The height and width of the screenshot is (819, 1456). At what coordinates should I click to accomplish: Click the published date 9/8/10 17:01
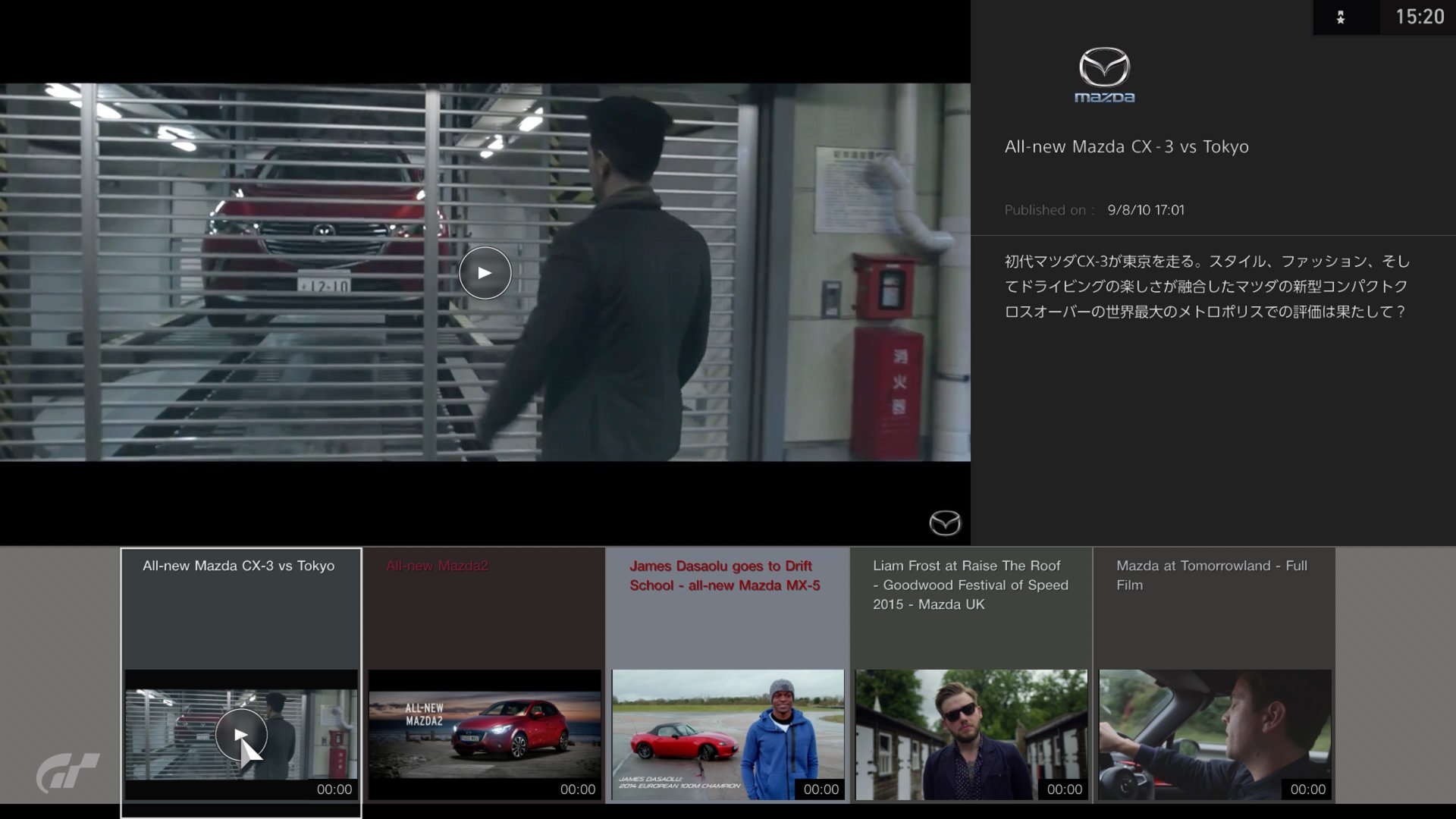point(1145,210)
